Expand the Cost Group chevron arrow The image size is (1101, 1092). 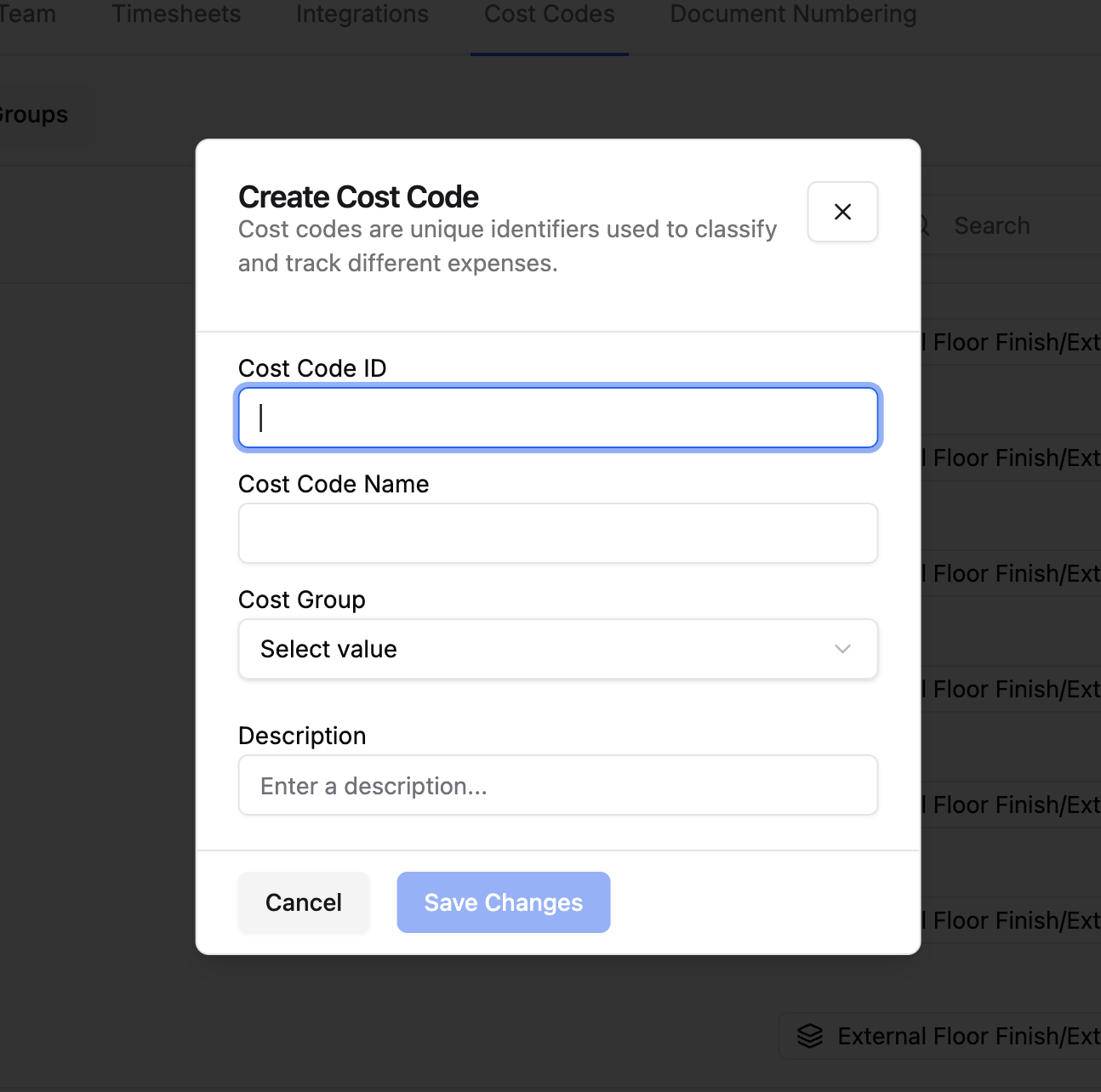tap(842, 649)
